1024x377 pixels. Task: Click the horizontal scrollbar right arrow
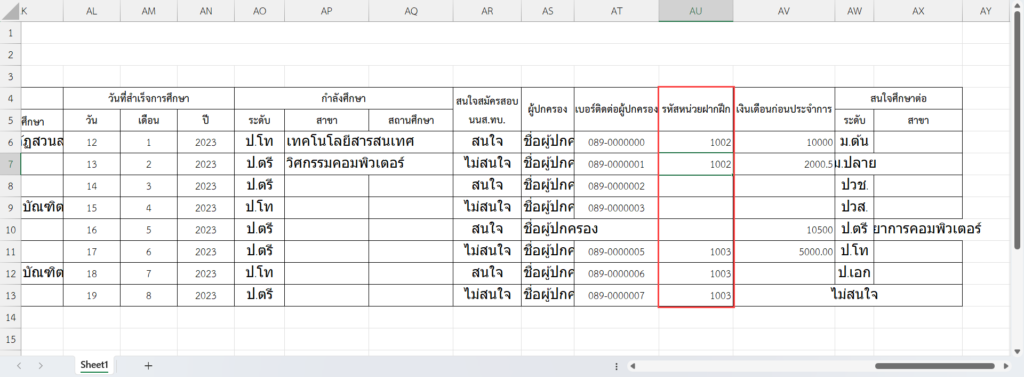1006,366
